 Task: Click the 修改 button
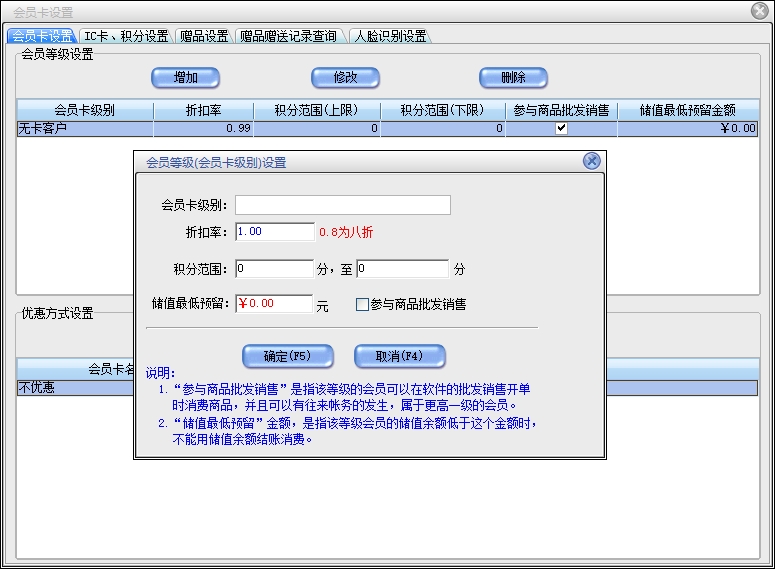(345, 78)
